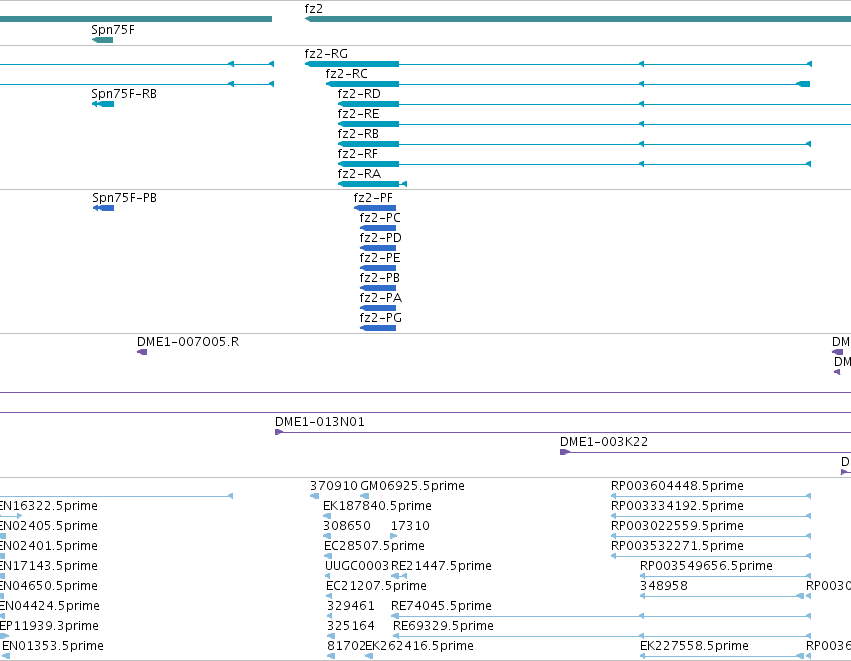Viewport: 851px width, 661px height.
Task: Click the fz2-PA protein feature
Action: coord(378,308)
